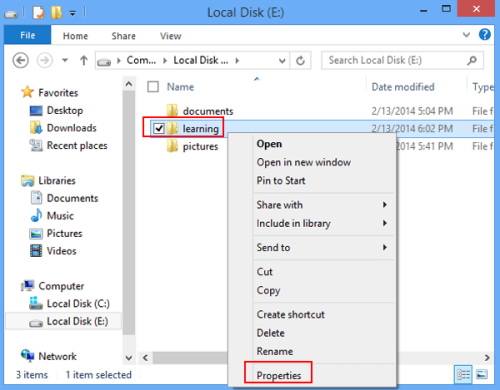Open the Videos library
Screen dimensions: 500x390
click(x=61, y=251)
